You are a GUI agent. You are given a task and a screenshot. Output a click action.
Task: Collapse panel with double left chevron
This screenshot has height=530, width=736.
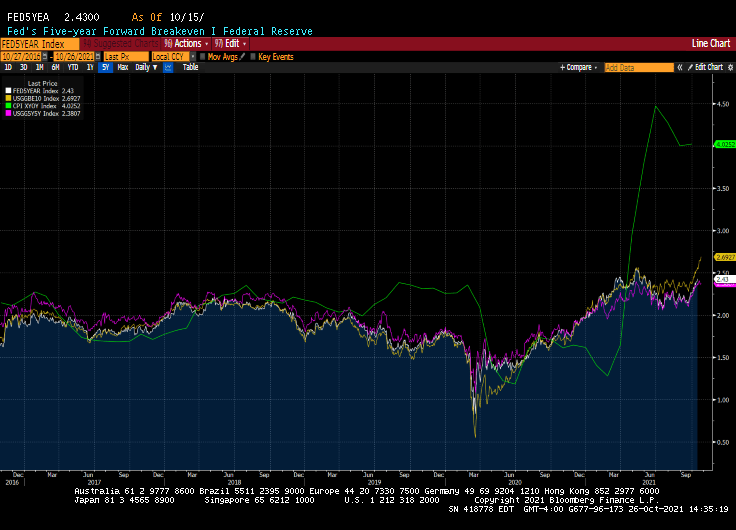pos(680,67)
